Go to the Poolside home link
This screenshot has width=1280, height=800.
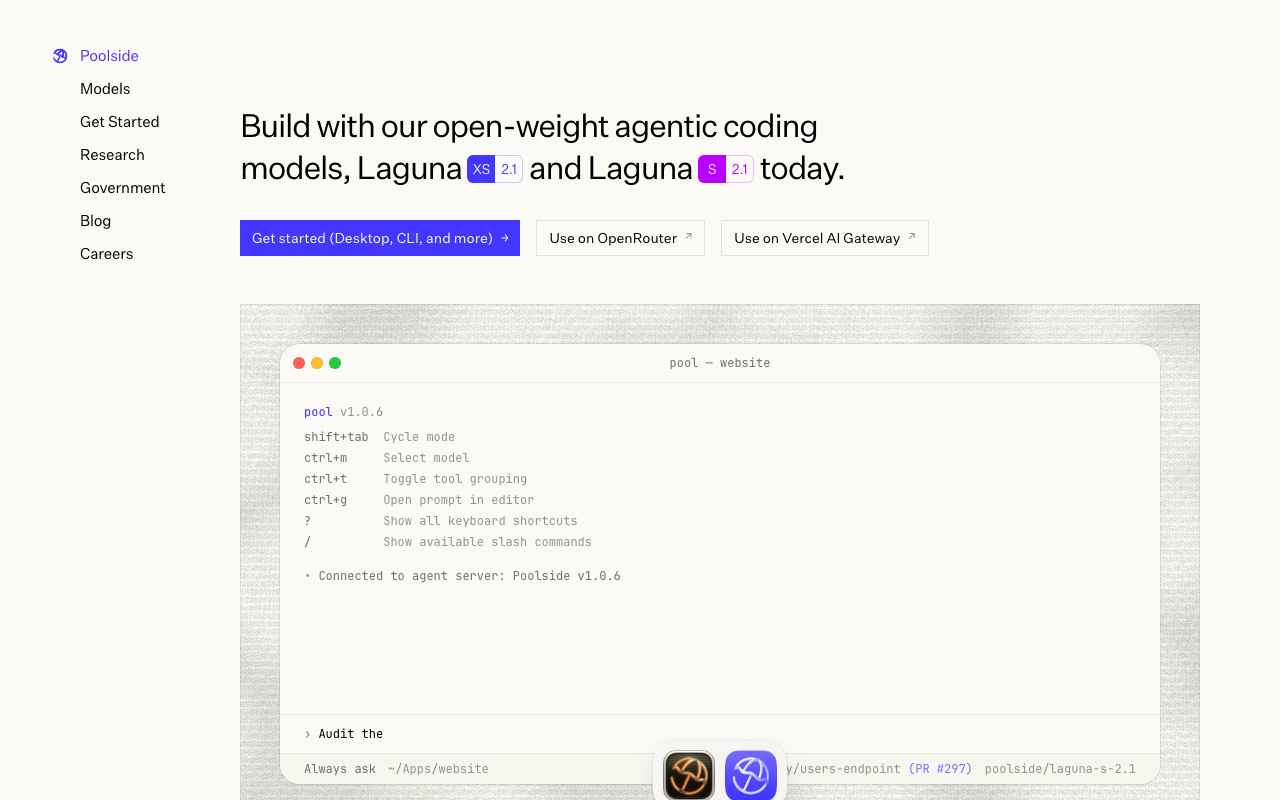click(x=109, y=56)
